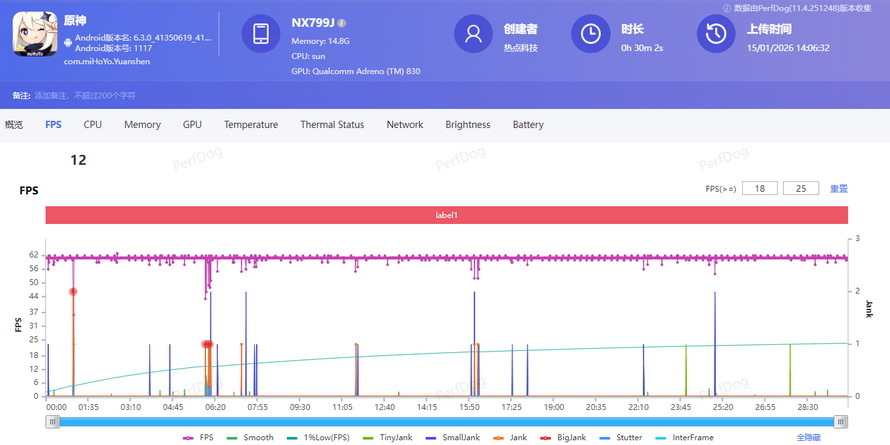Toggle TinyJank series in legend
The height and width of the screenshot is (445, 890).
pos(387,438)
